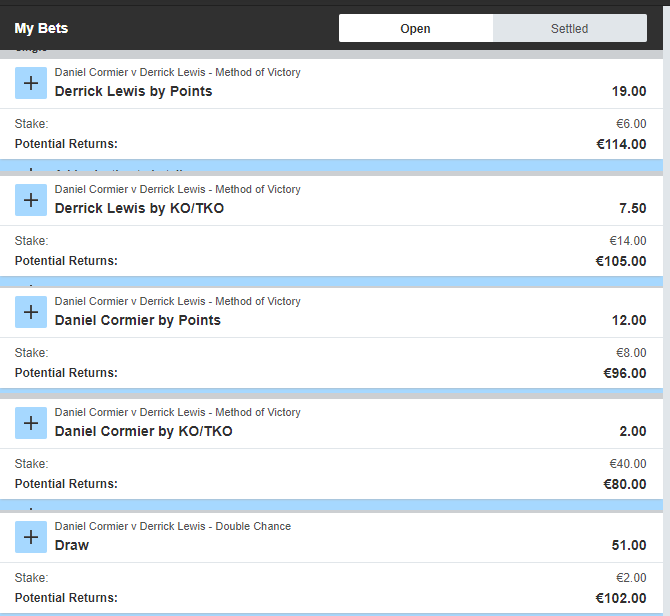The height and width of the screenshot is (616, 670).
Task: Expand the Derrick Lewis by Points bet
Action: click(x=31, y=83)
